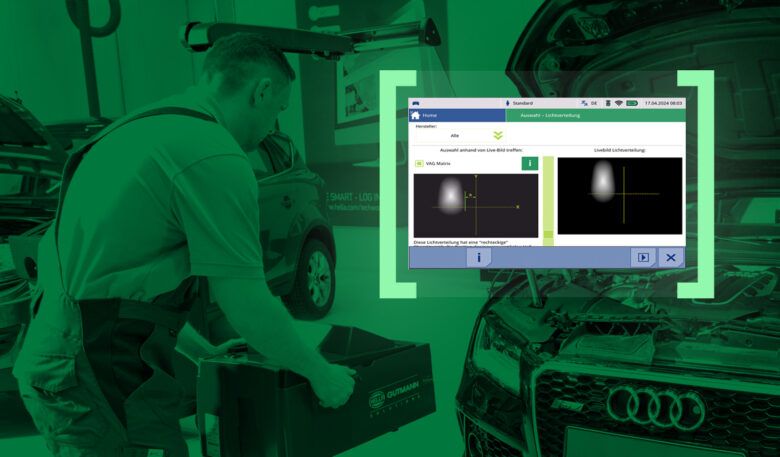Select the VAG Matrix radio option
This screenshot has height=457, width=780.
click(419, 163)
